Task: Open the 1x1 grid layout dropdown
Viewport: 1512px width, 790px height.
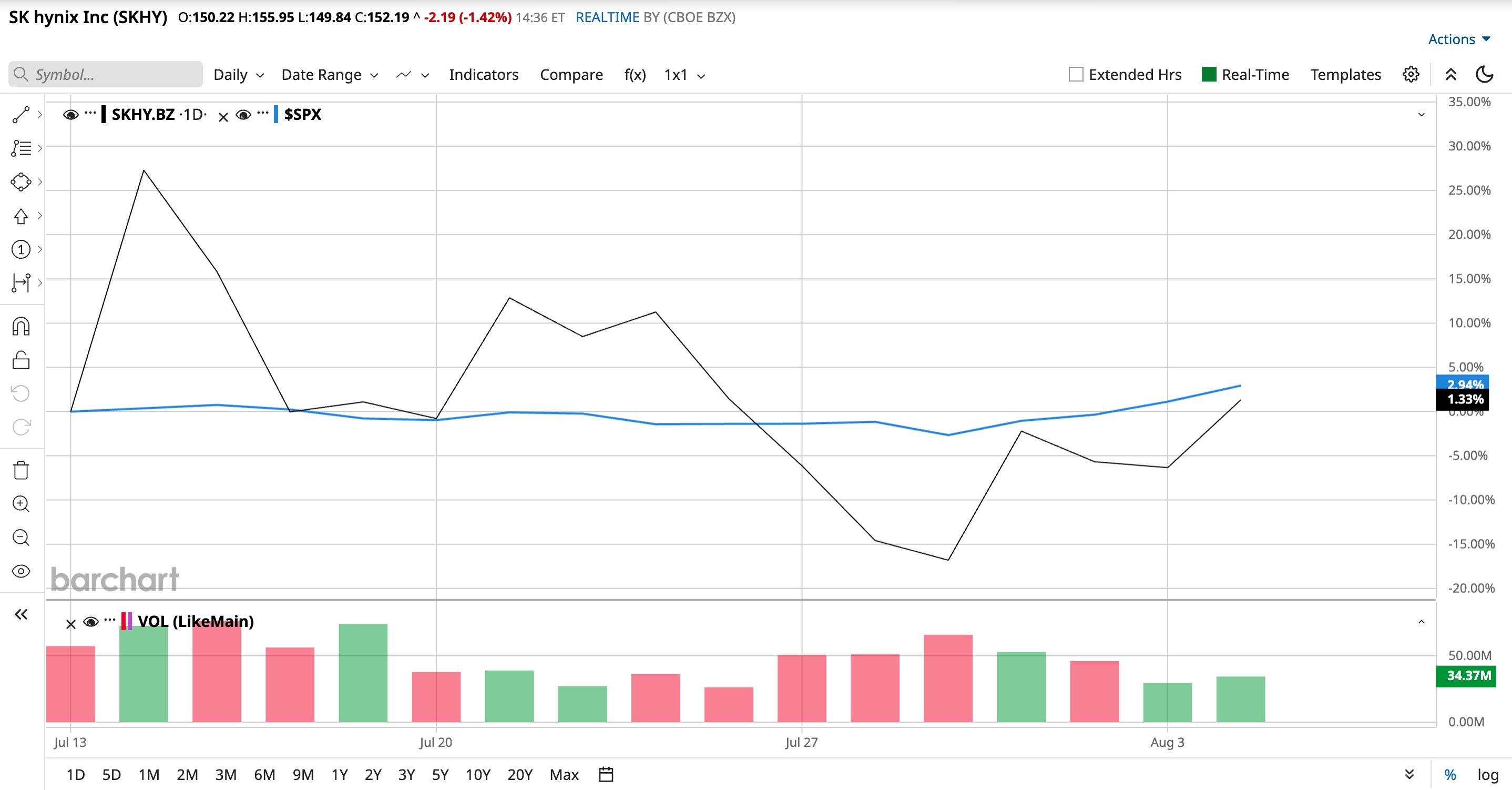Action: tap(685, 75)
